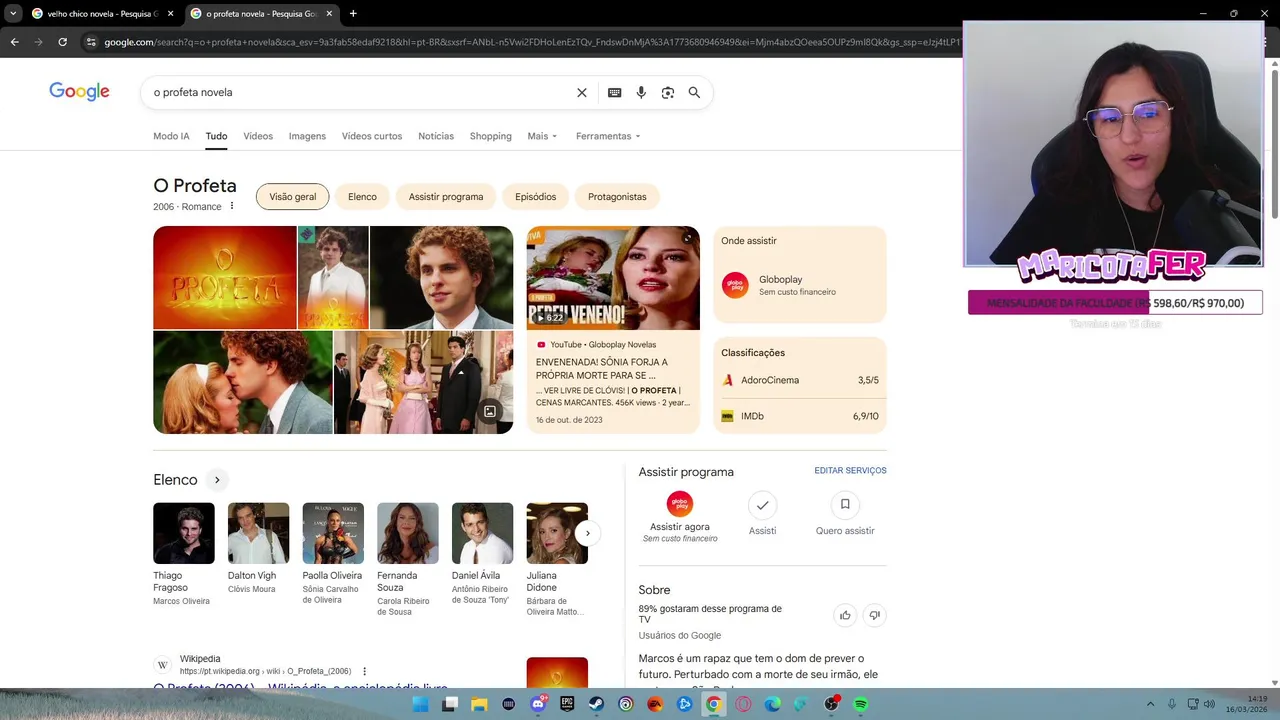This screenshot has height=720, width=1280.
Task: Go to Google homepage via logo
Action: coord(79,92)
